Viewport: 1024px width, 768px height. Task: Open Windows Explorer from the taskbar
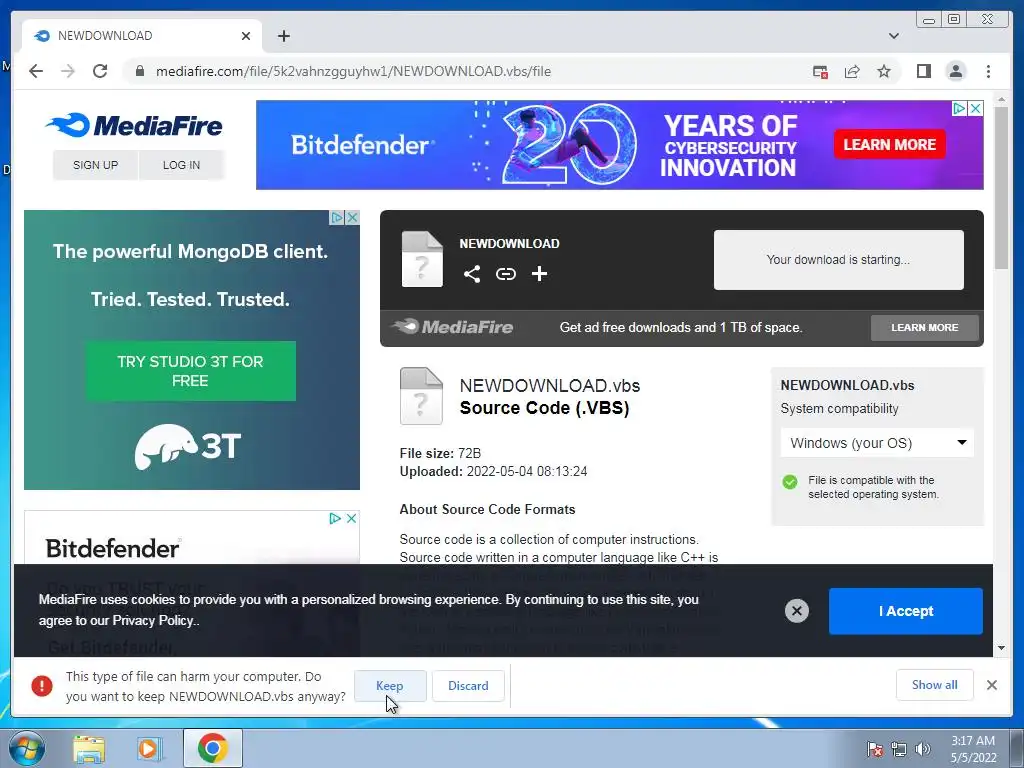click(x=89, y=749)
